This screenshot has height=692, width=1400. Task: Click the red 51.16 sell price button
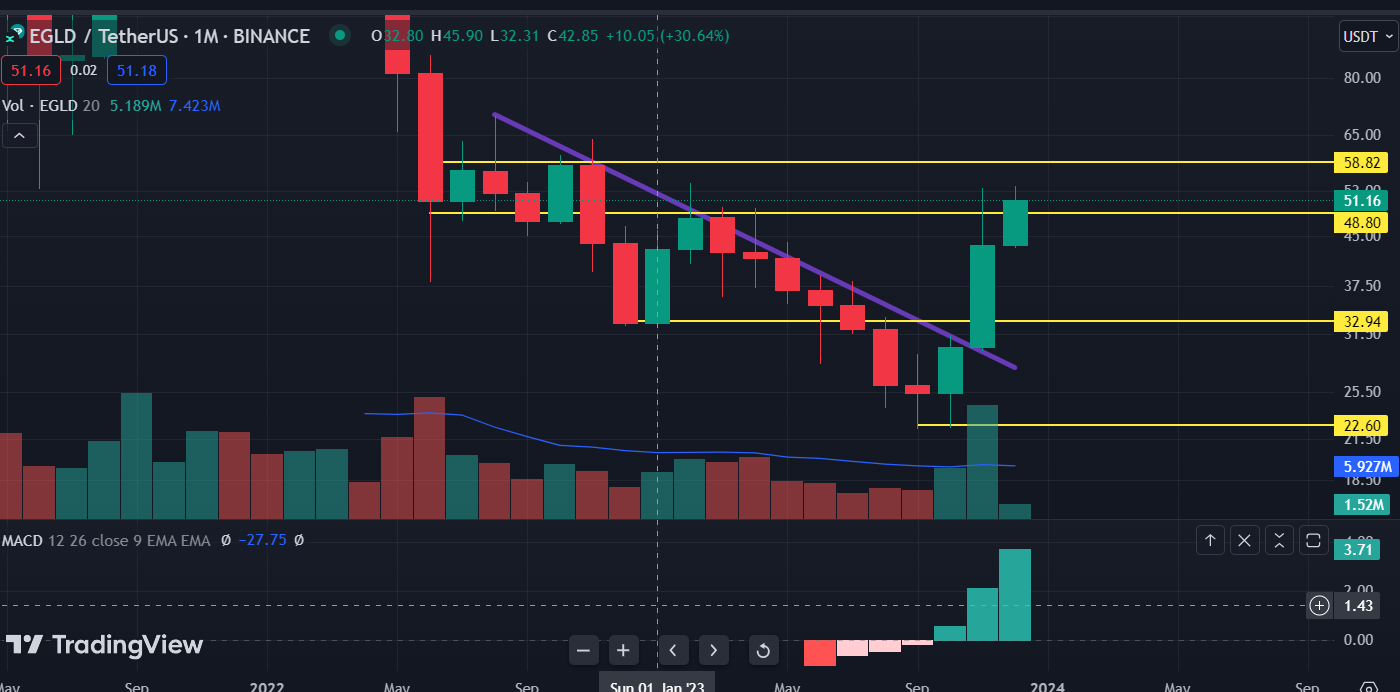(x=31, y=70)
